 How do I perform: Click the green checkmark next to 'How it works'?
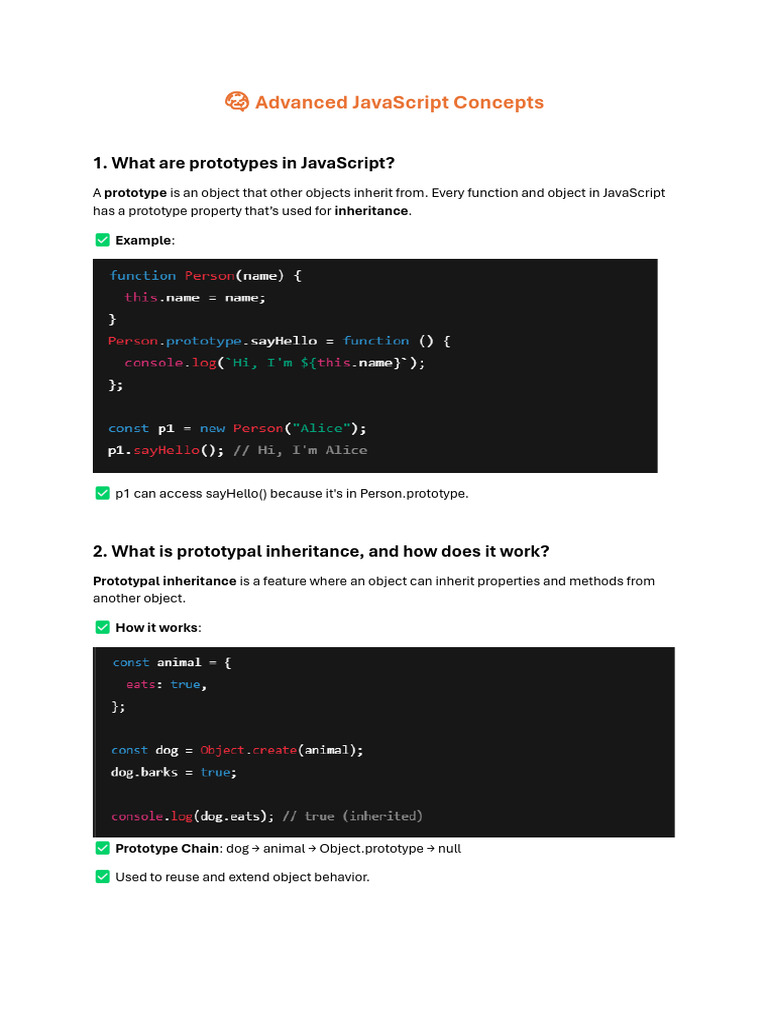coord(102,627)
